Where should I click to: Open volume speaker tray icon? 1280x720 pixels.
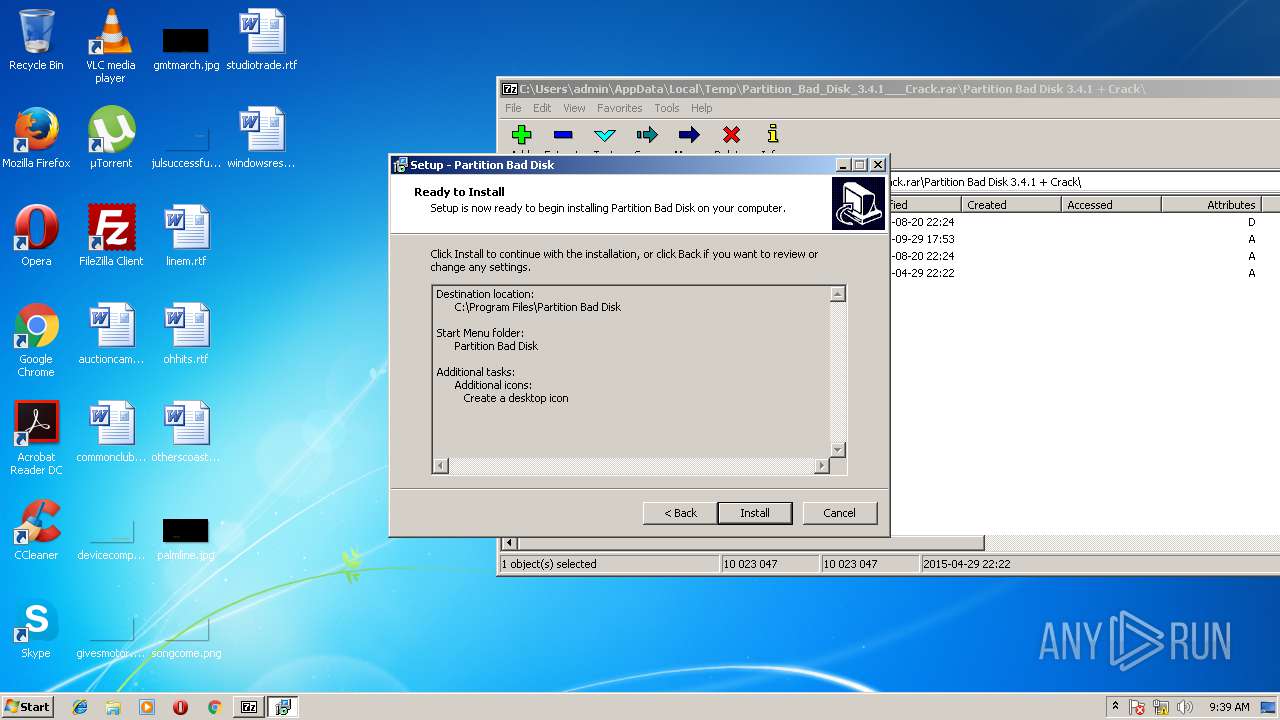[1185, 707]
